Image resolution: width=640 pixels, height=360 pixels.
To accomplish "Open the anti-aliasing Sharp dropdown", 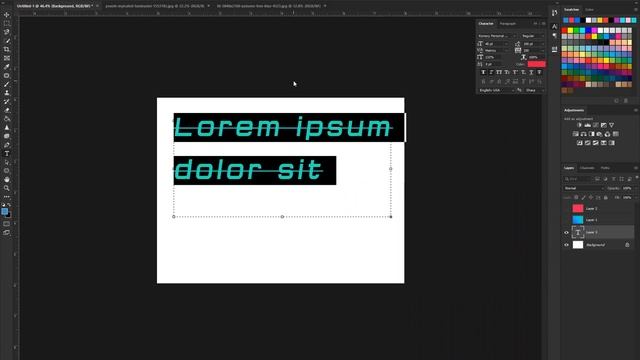I will pos(534,90).
